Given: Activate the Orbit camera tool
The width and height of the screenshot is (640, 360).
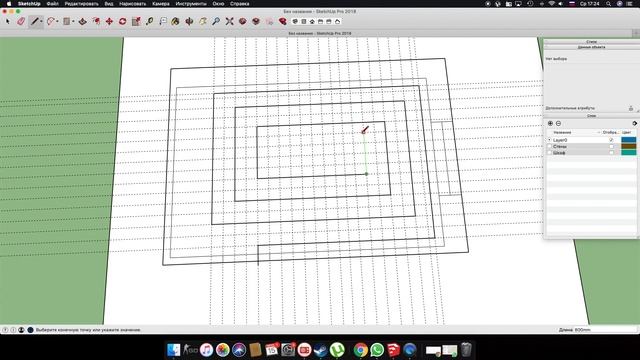Looking at the screenshot, I should point(189,21).
